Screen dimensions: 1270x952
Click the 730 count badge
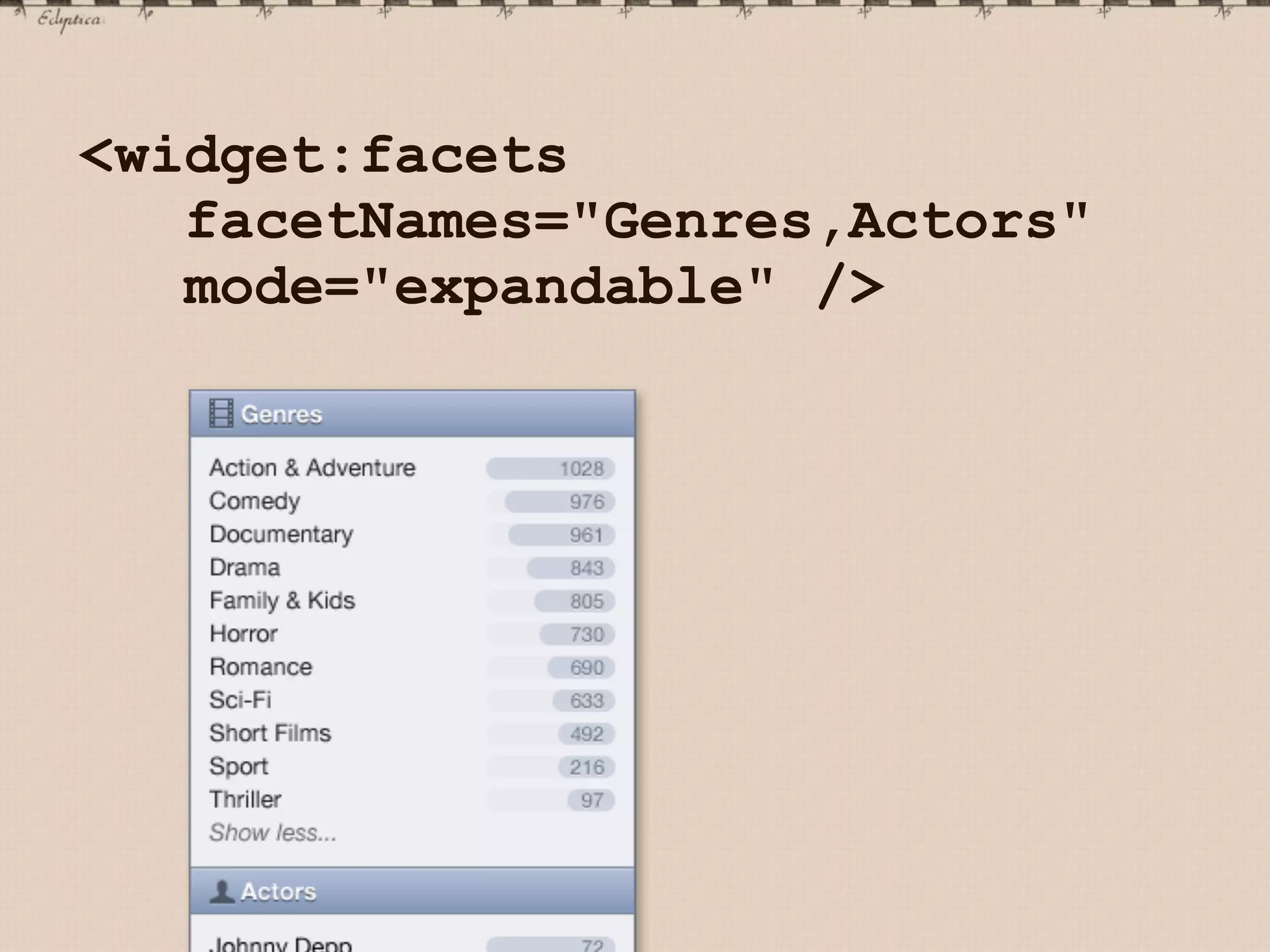click(577, 634)
